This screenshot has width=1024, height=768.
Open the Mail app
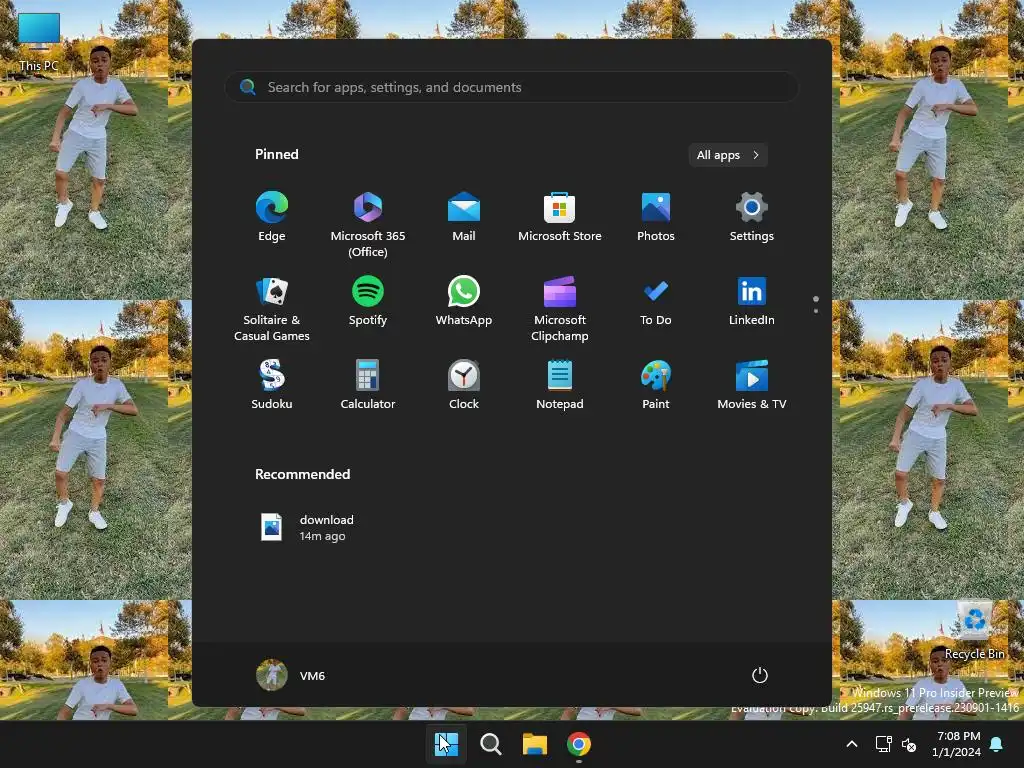click(464, 217)
